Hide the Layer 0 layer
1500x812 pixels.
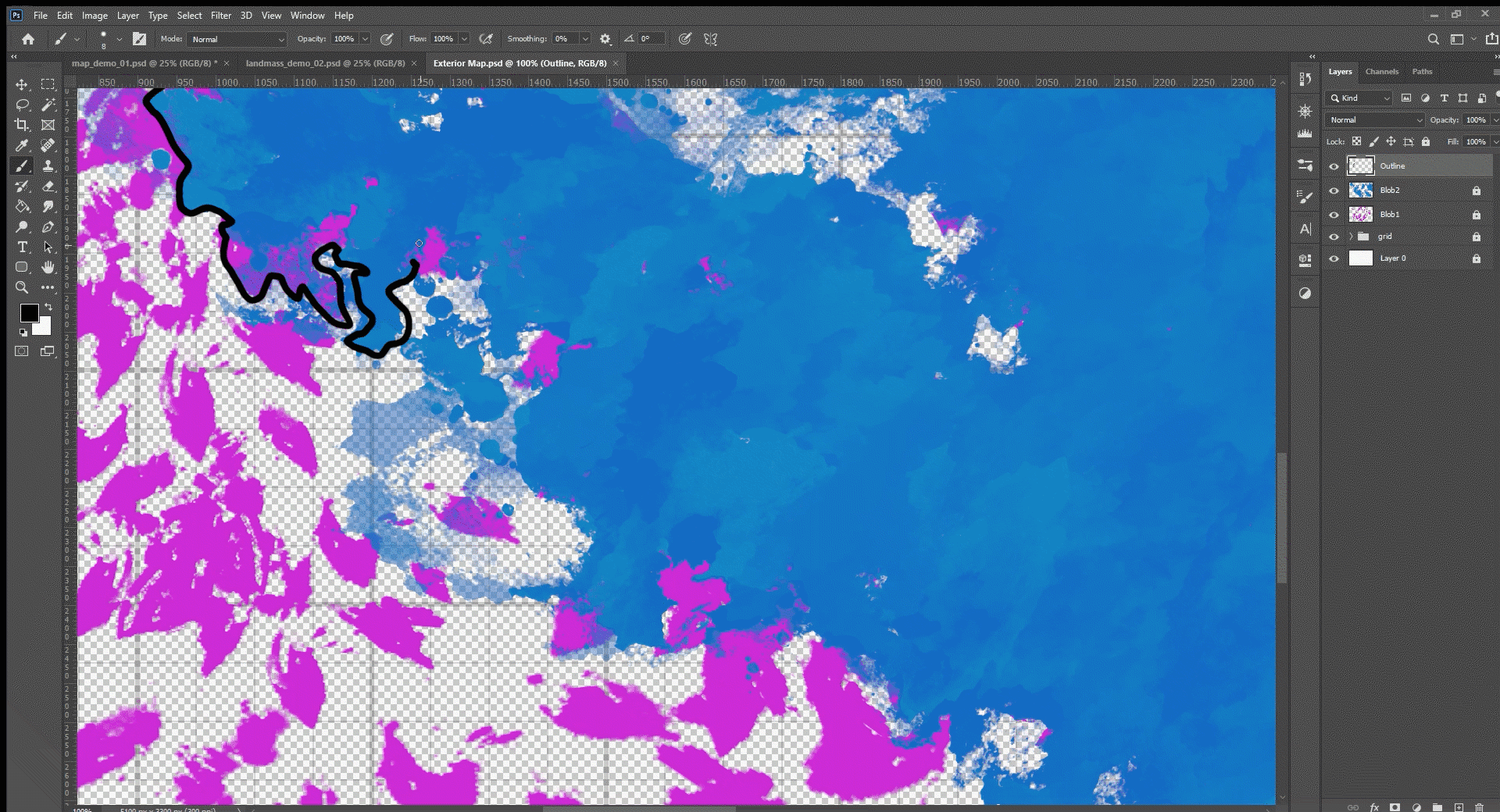(1334, 258)
